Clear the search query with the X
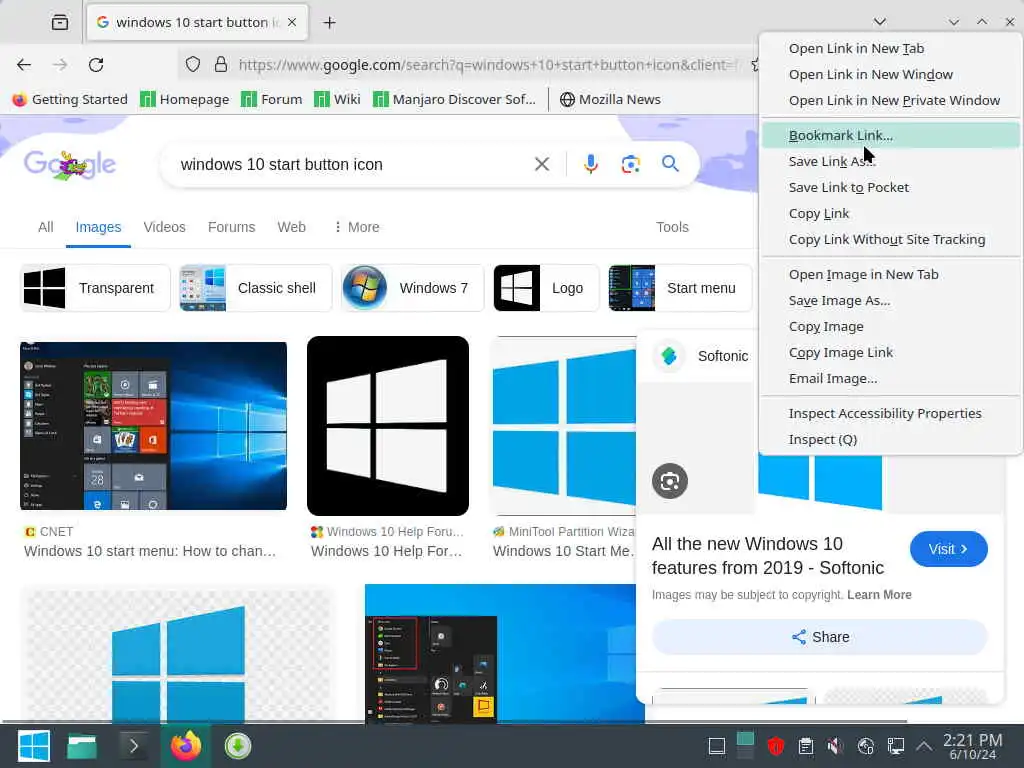 pos(542,164)
